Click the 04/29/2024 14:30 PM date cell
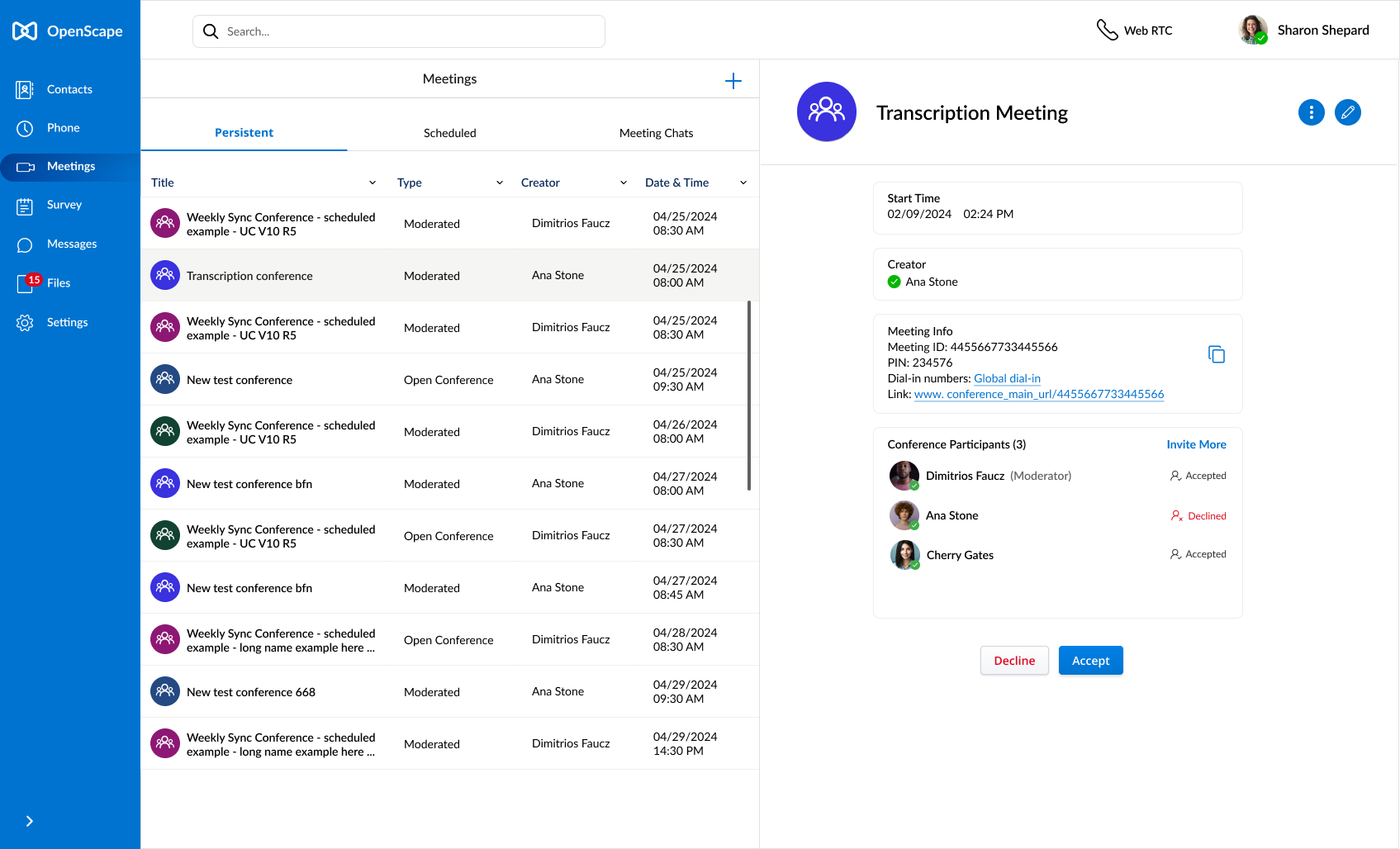1400x849 pixels. (x=685, y=744)
